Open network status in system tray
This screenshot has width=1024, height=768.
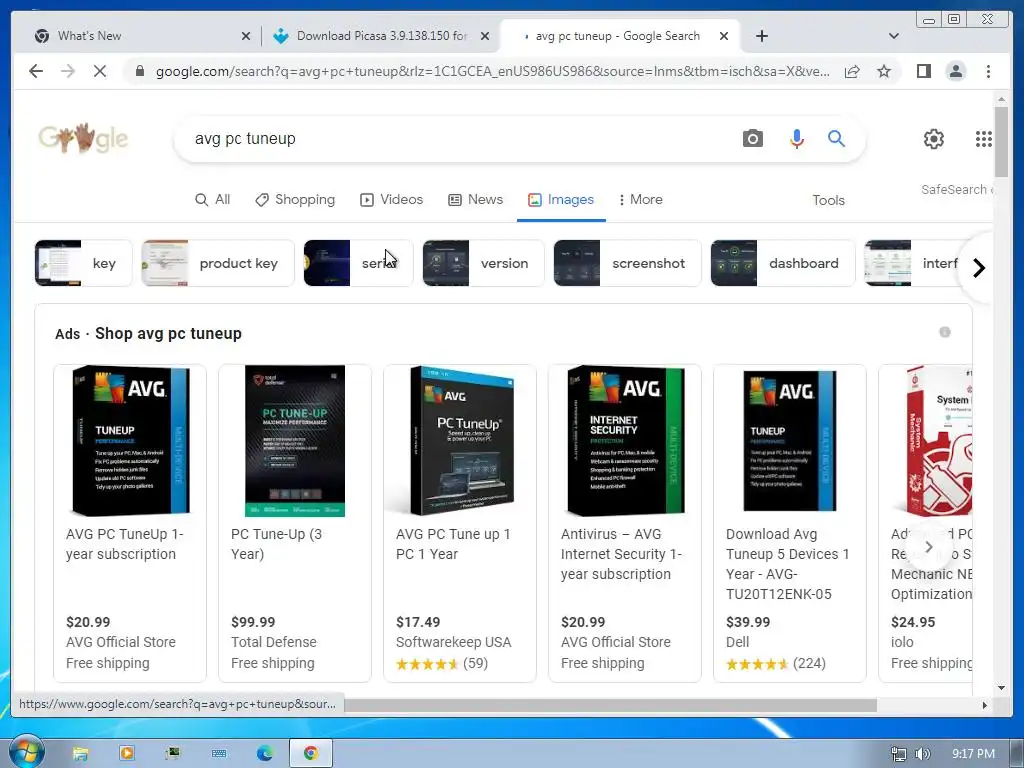(x=899, y=754)
